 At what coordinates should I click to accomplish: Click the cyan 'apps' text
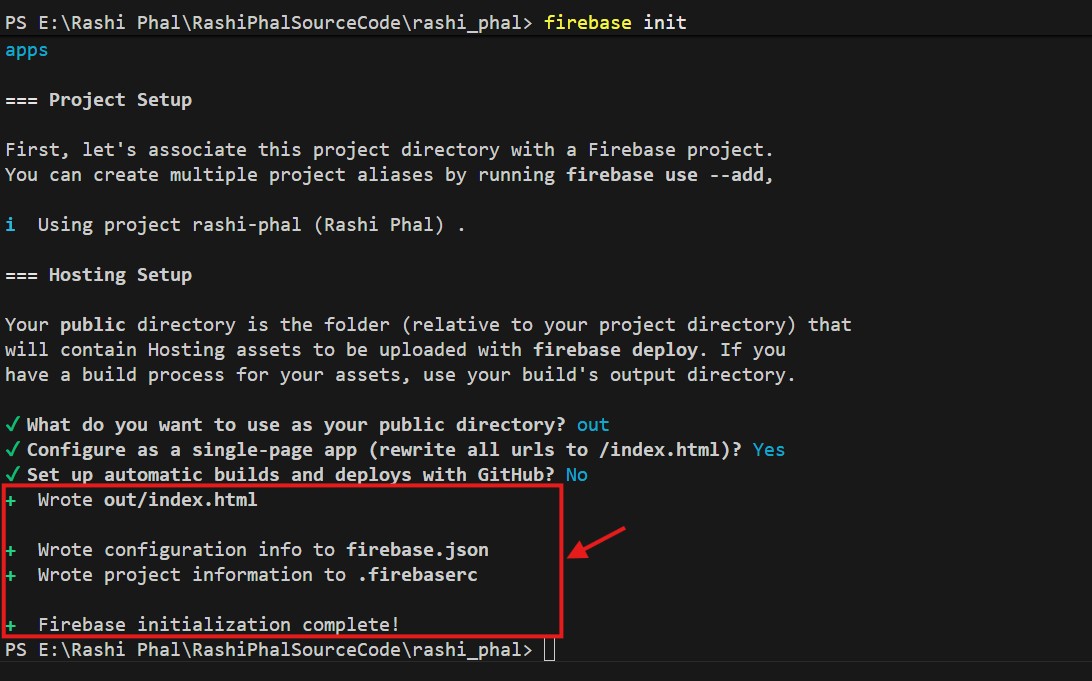pos(27,49)
